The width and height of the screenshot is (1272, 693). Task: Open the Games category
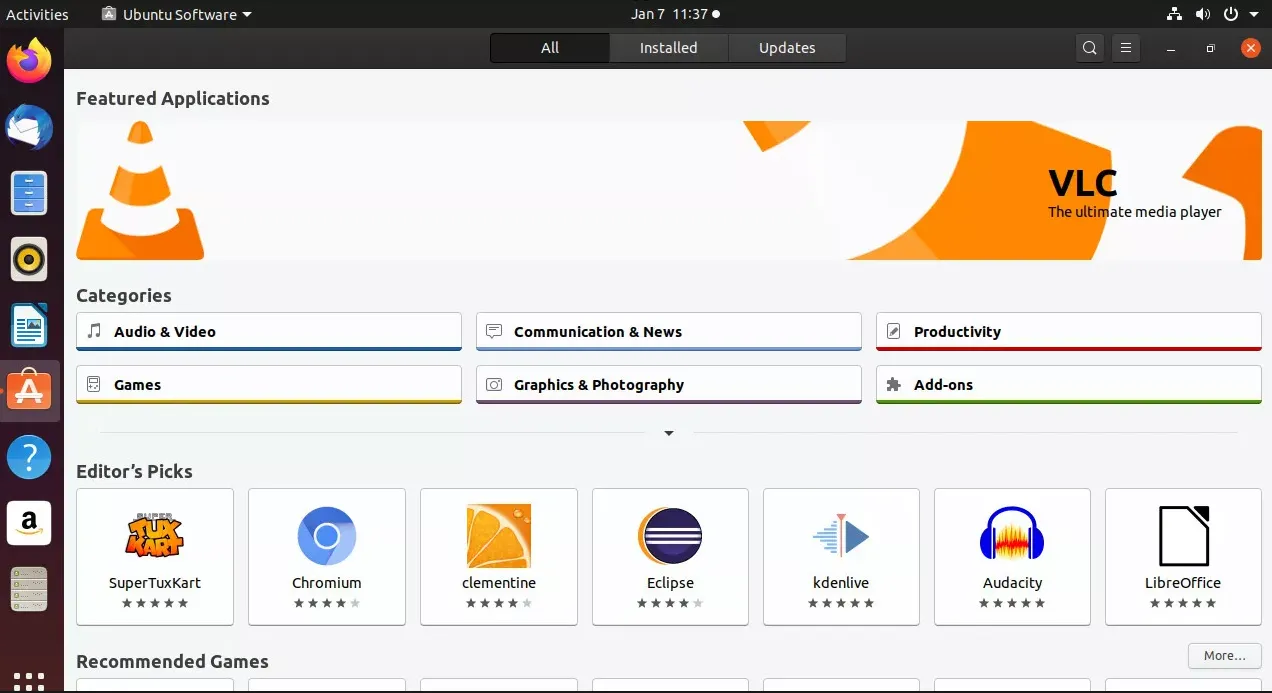269,385
